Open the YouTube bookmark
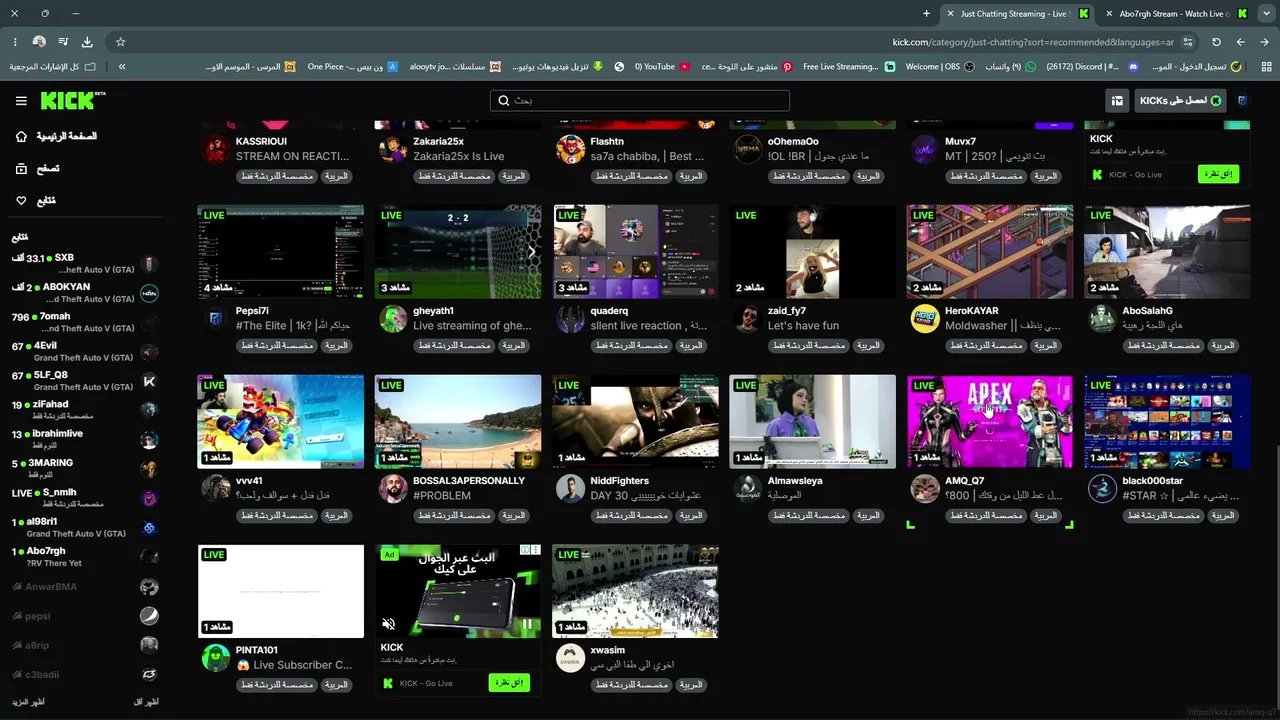This screenshot has height=720, width=1280. pyautogui.click(x=662, y=67)
